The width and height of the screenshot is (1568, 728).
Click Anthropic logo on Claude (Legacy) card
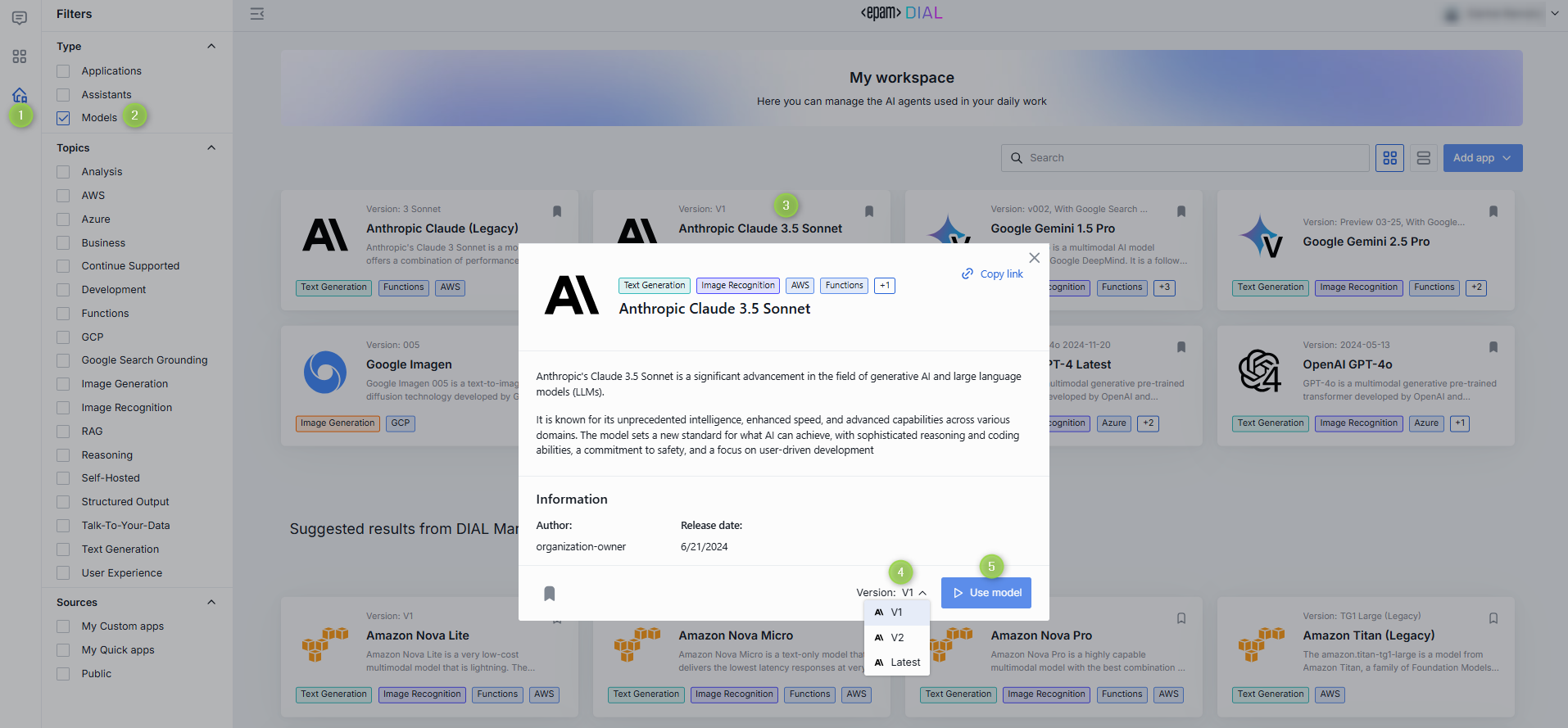pos(325,235)
